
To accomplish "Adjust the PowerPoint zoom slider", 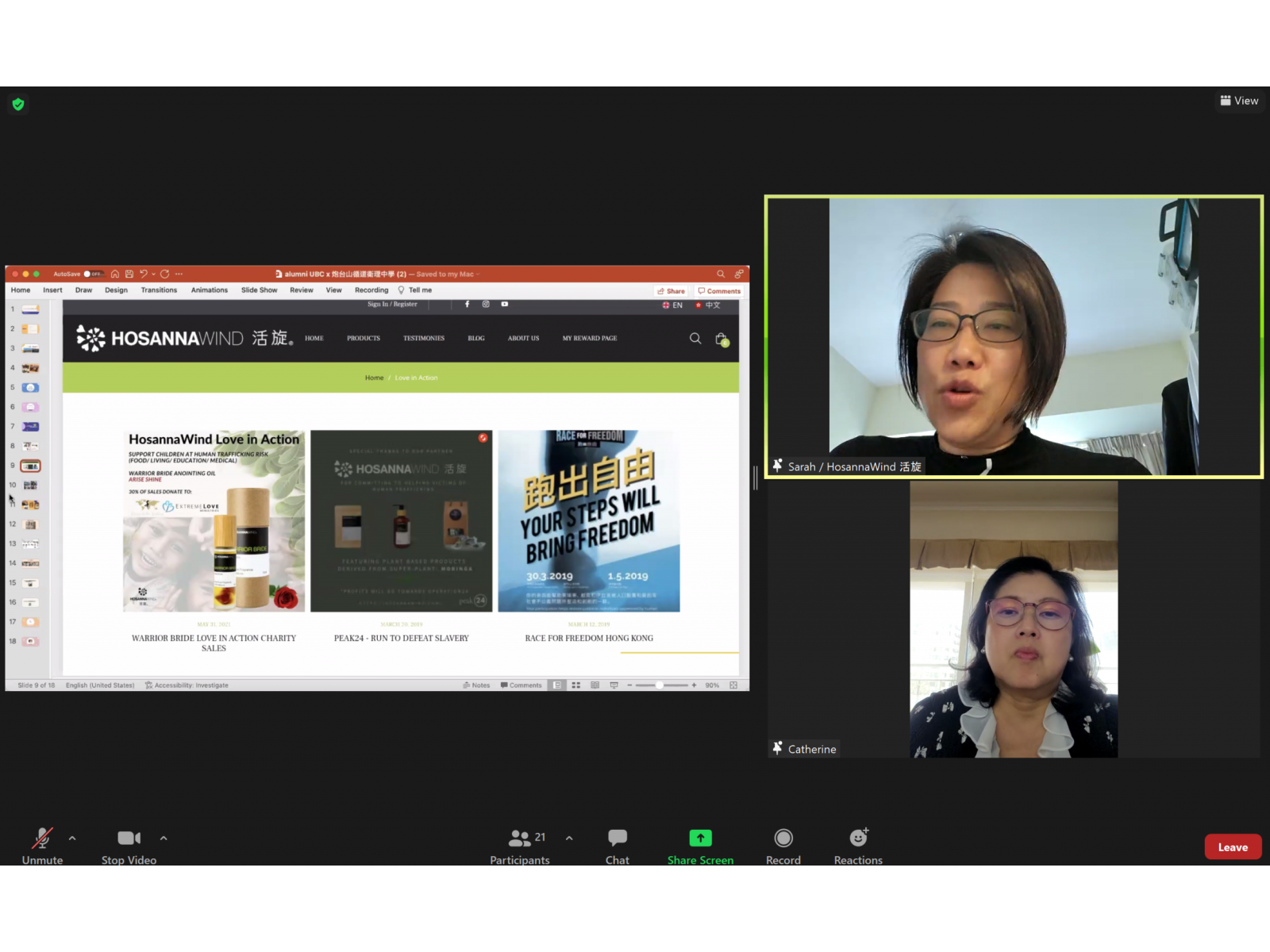I will coord(660,685).
